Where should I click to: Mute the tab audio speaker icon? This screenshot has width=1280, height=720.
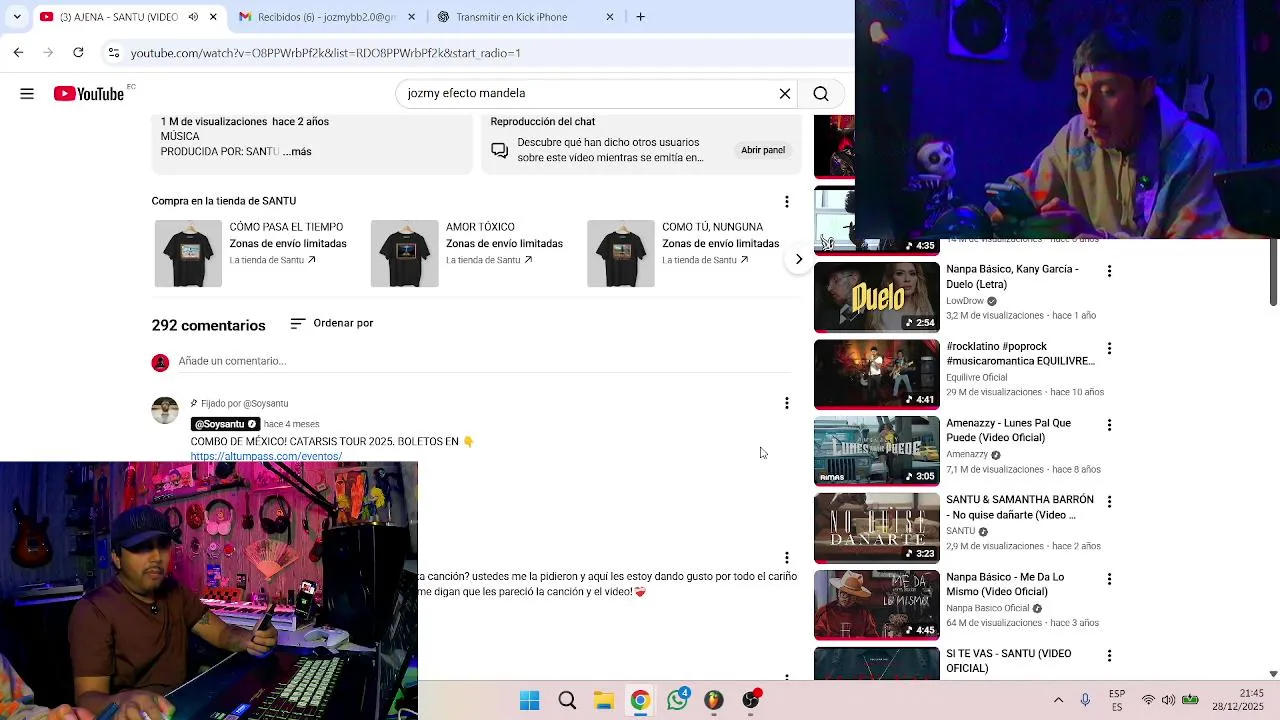pyautogui.click(x=193, y=17)
